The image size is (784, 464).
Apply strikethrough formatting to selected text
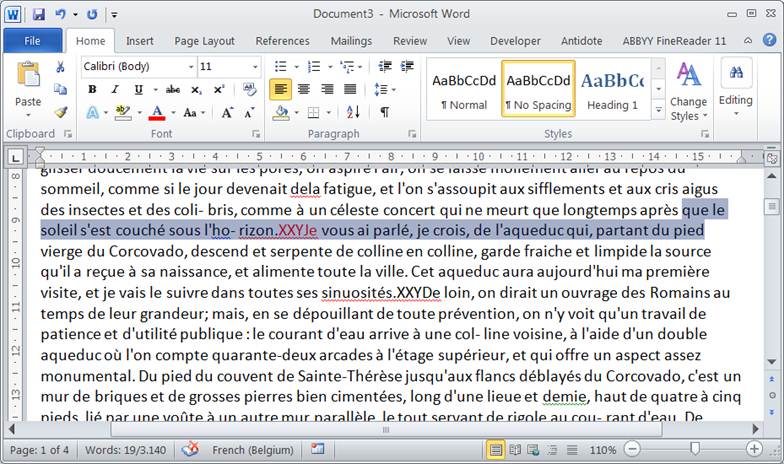(171, 89)
